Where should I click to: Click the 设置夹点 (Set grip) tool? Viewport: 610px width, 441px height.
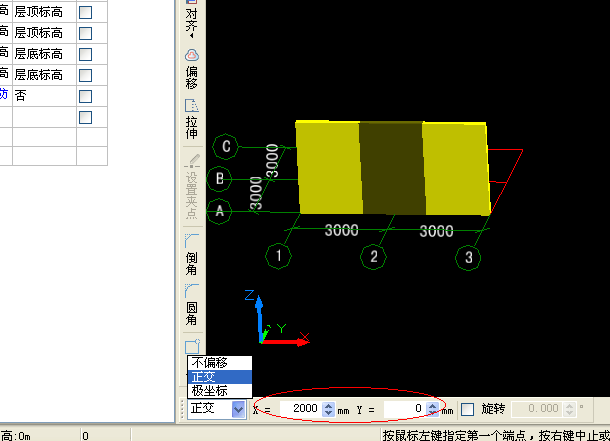[191, 187]
